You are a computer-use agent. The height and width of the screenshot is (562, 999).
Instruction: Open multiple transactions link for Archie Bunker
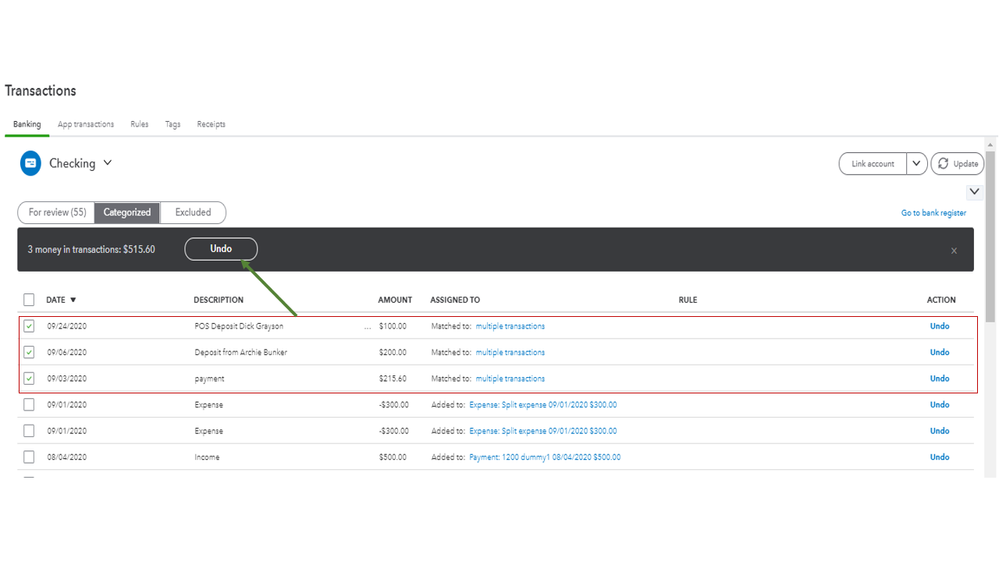(x=510, y=352)
